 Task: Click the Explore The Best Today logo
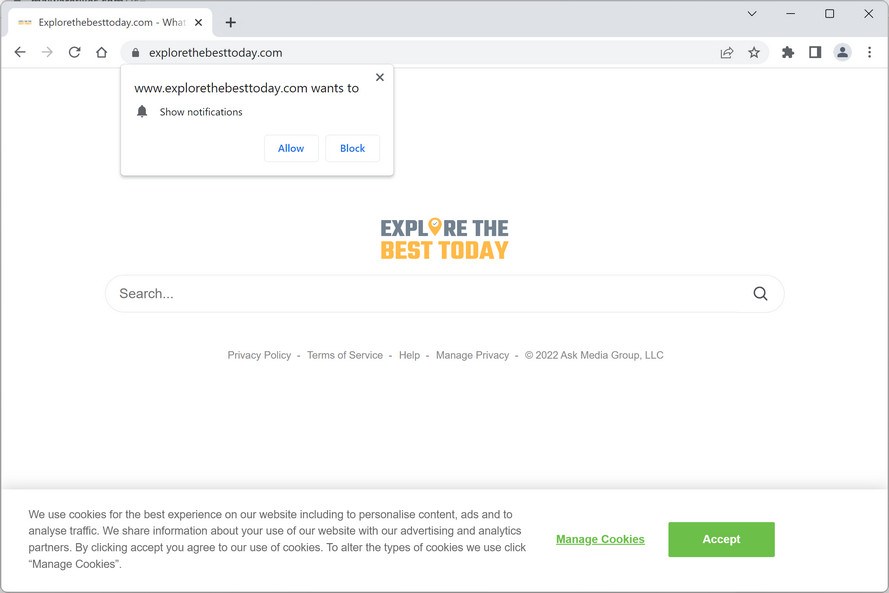point(444,239)
